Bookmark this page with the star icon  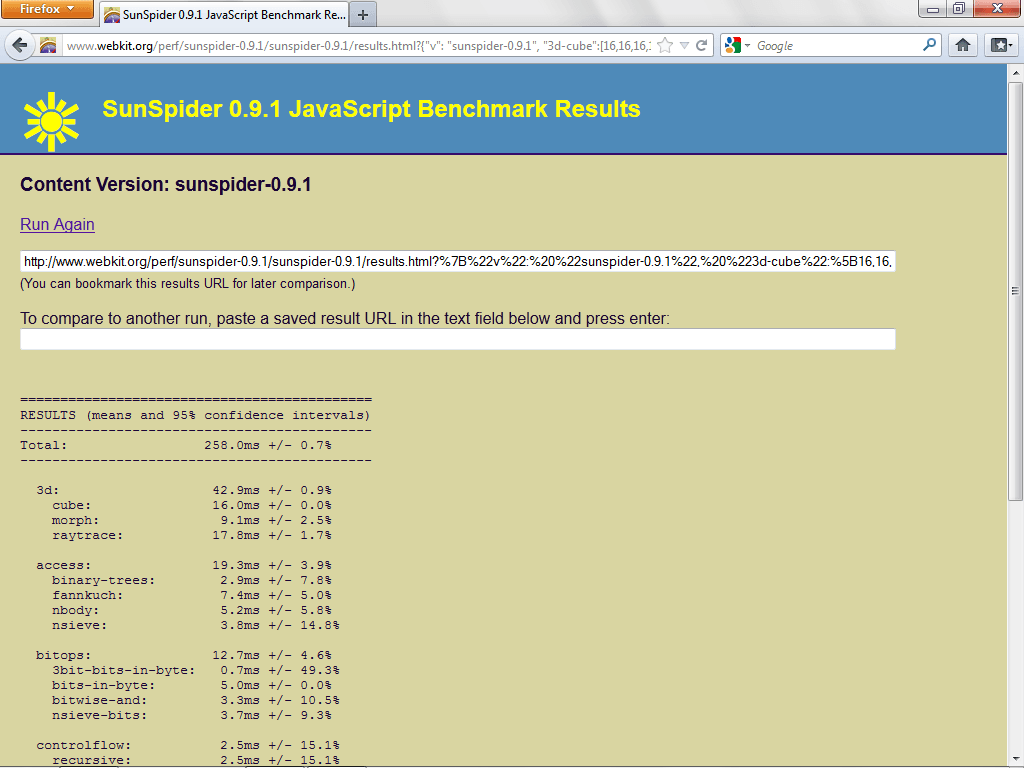click(x=665, y=46)
